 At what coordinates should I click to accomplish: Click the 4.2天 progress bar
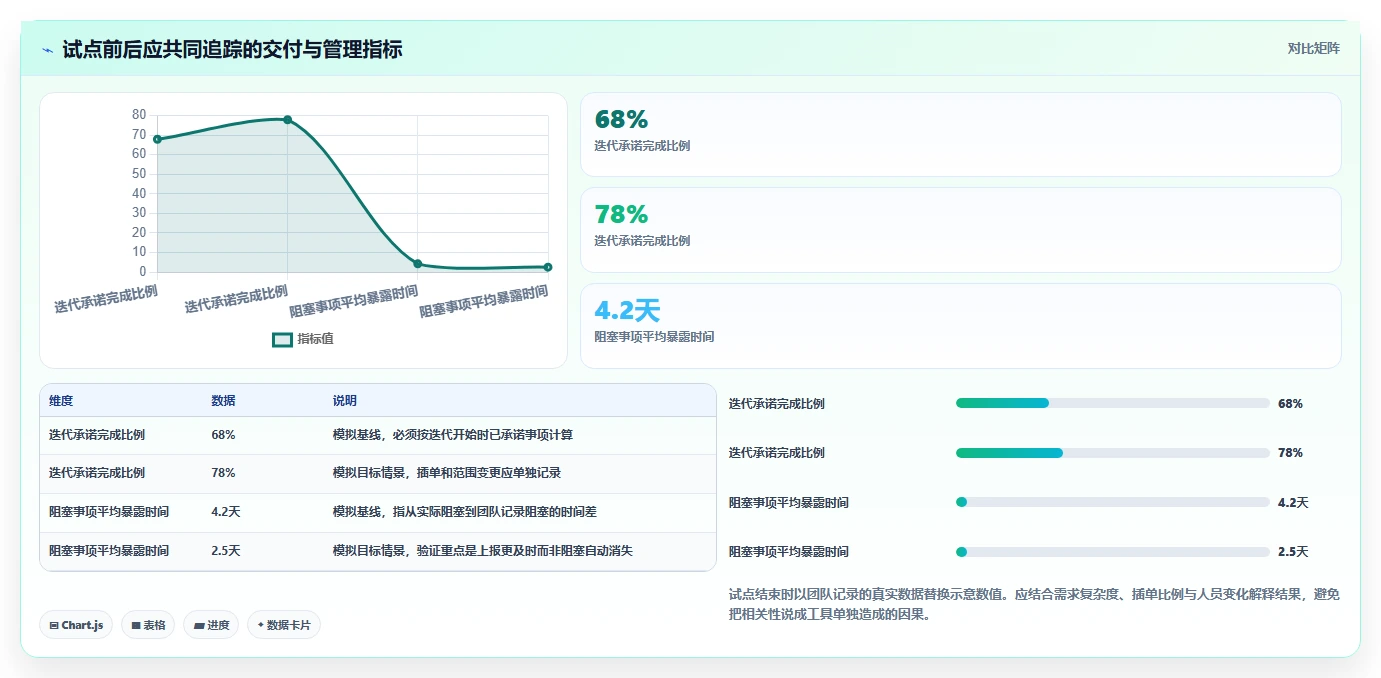(x=1113, y=502)
